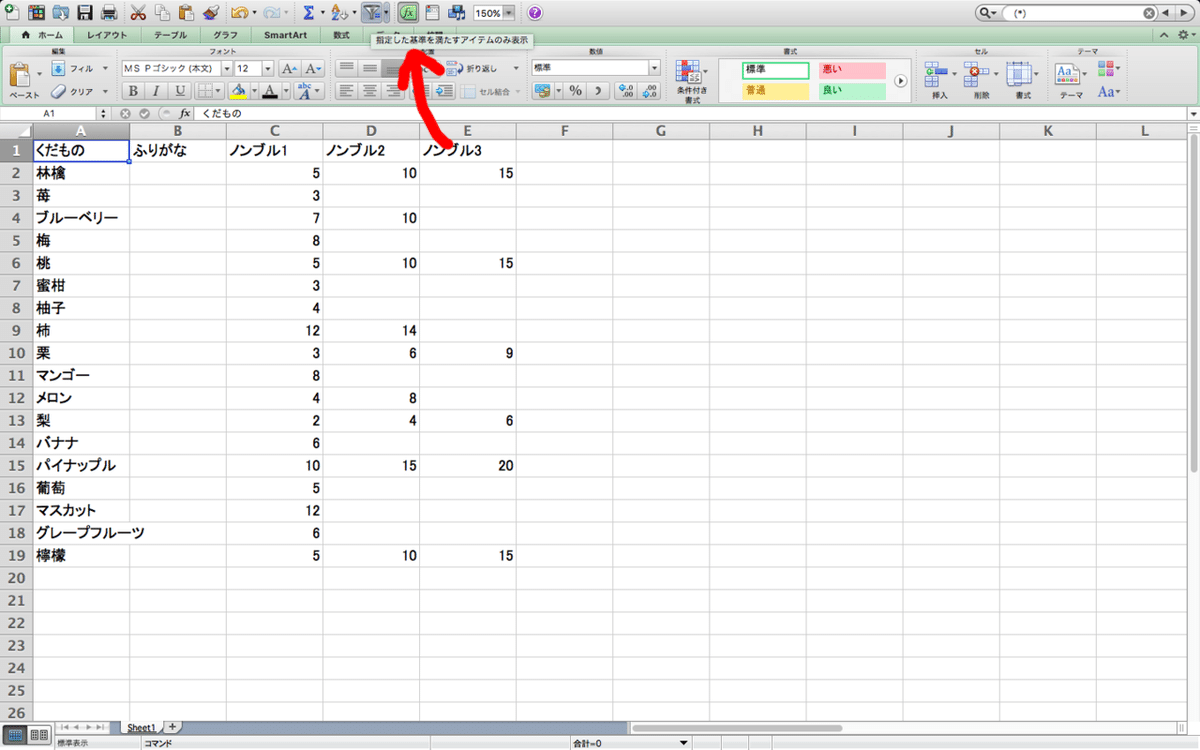Open the テーブル ribbon tab

click(169, 35)
